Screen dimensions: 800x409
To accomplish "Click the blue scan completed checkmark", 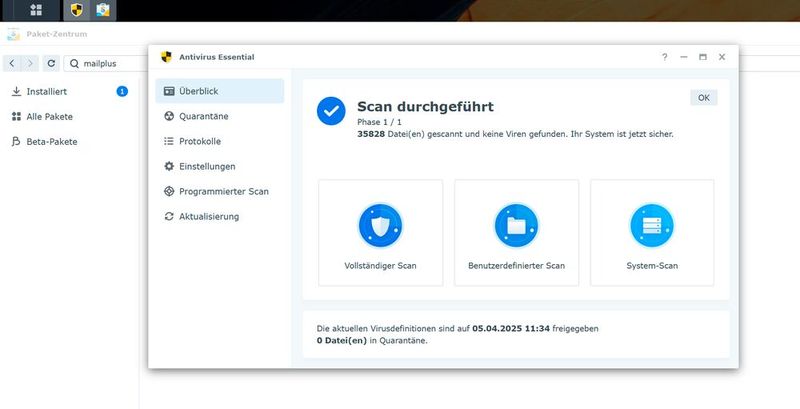I will pyautogui.click(x=331, y=111).
